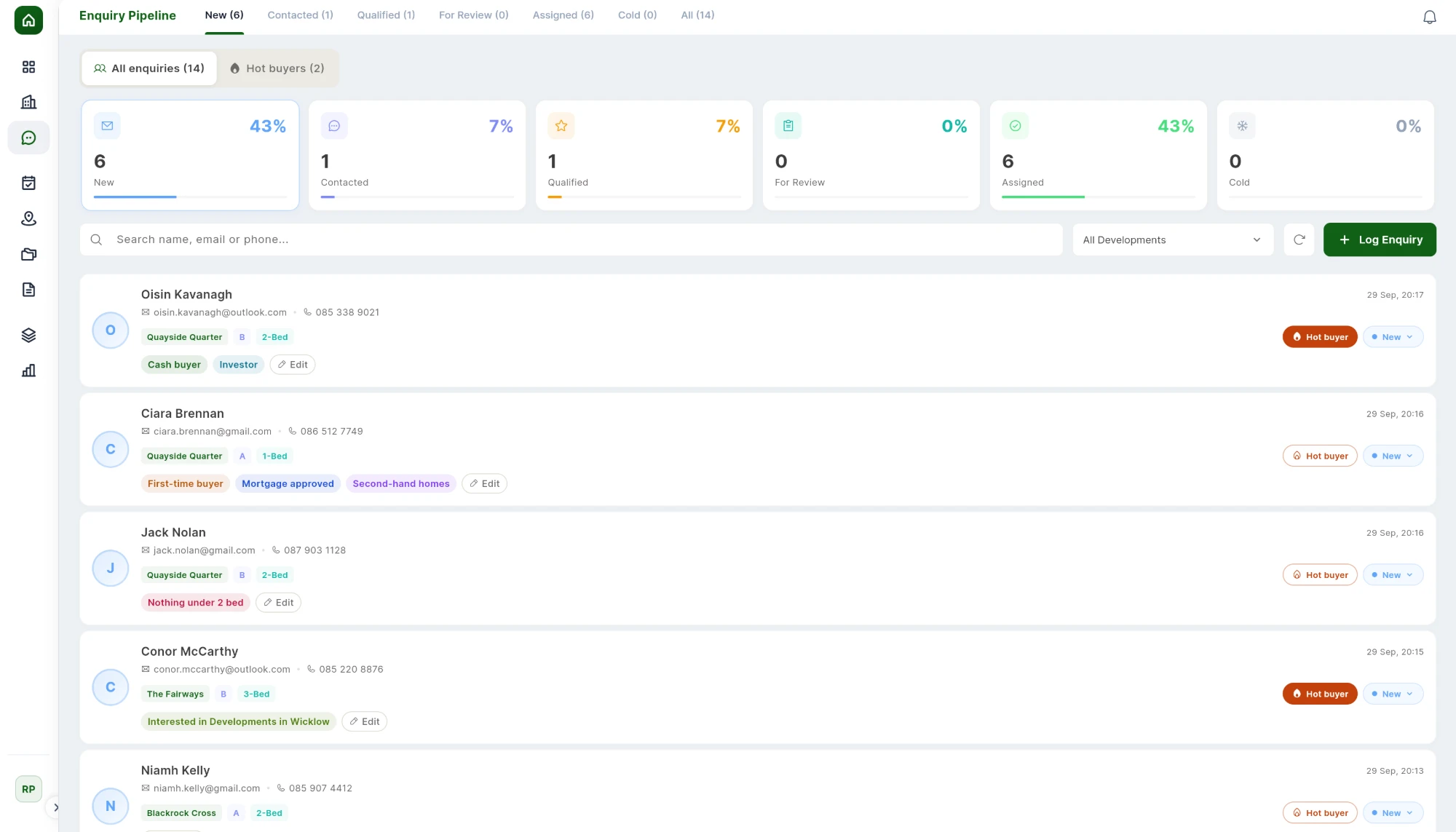
Task: Switch to the Assigned (6) tab
Action: click(x=563, y=15)
